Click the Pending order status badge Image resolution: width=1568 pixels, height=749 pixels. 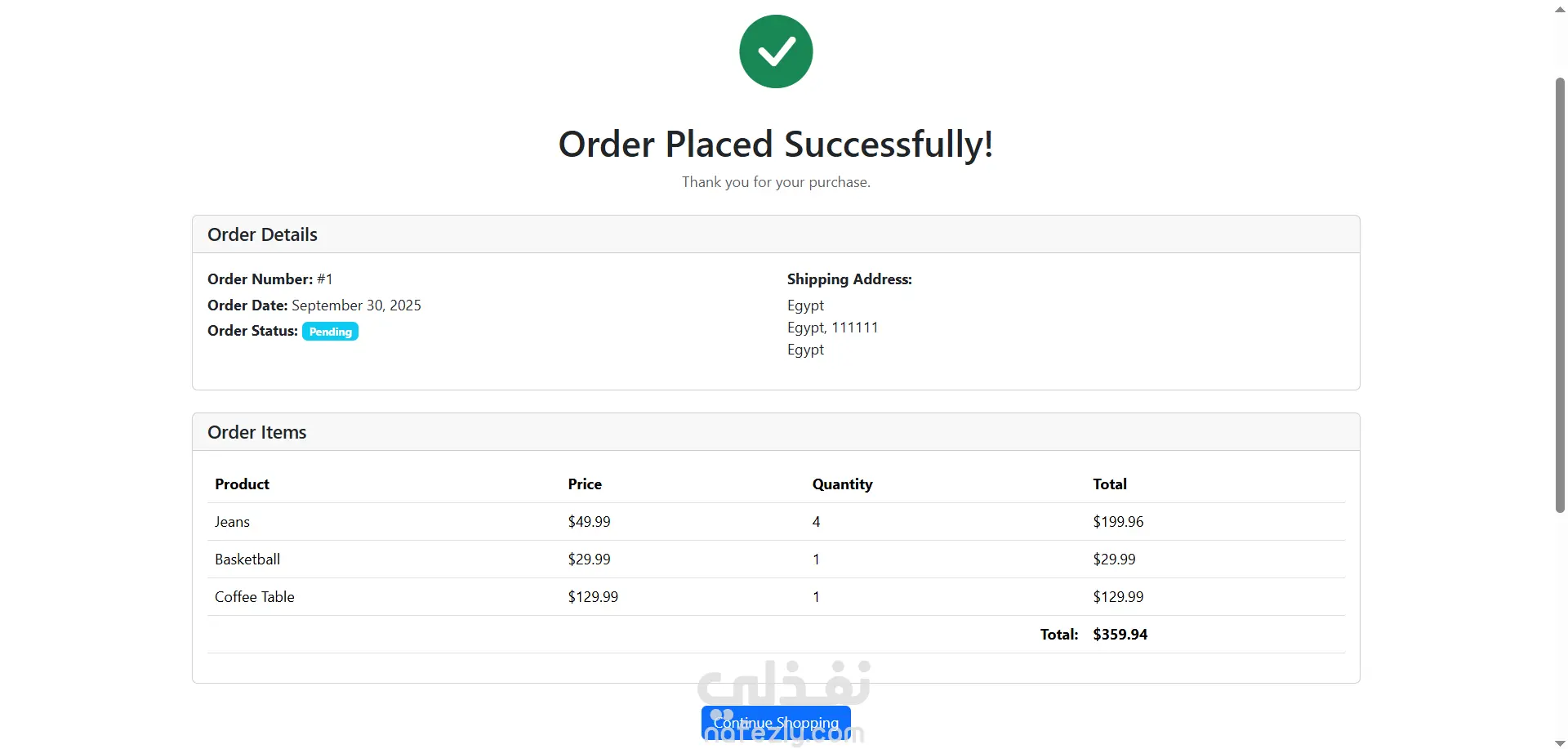[x=330, y=332]
